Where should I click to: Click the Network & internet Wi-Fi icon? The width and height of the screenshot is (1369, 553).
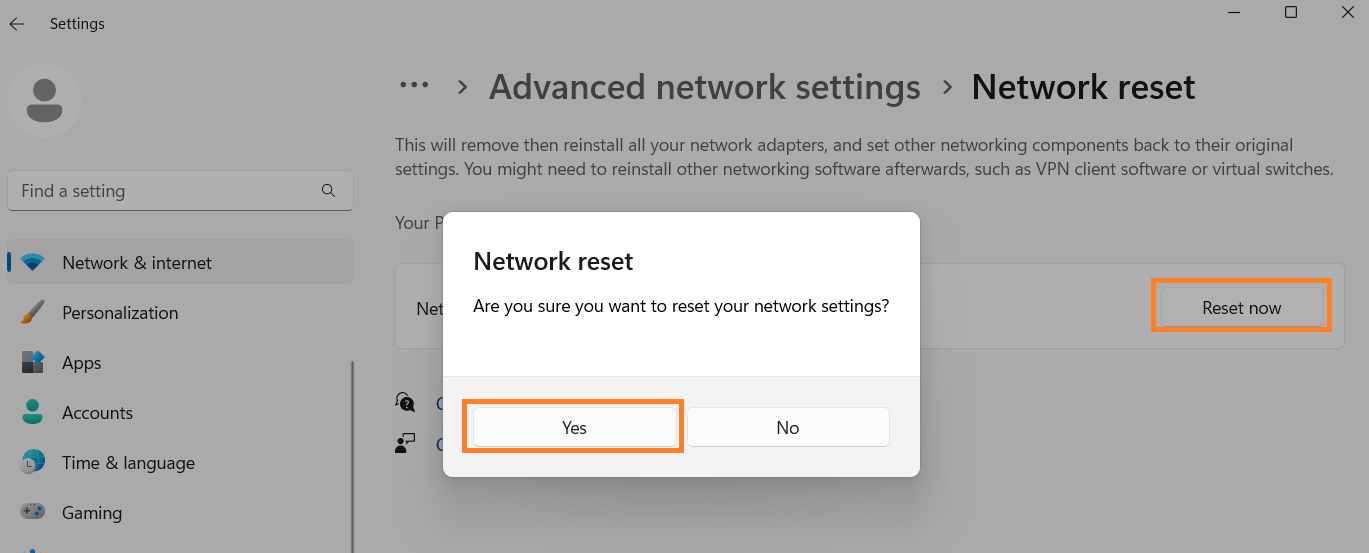32,263
